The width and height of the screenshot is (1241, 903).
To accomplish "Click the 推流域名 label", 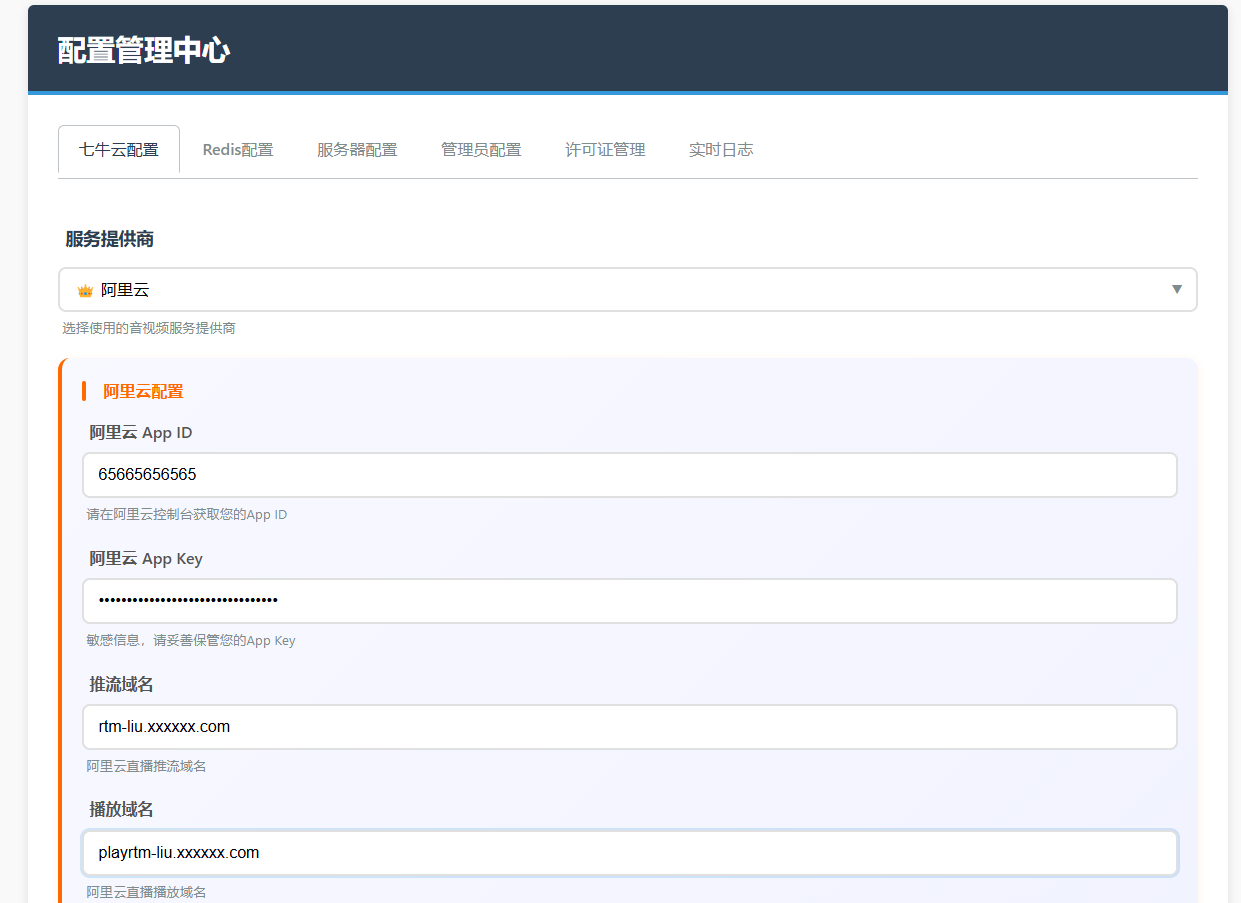I will point(121,684).
